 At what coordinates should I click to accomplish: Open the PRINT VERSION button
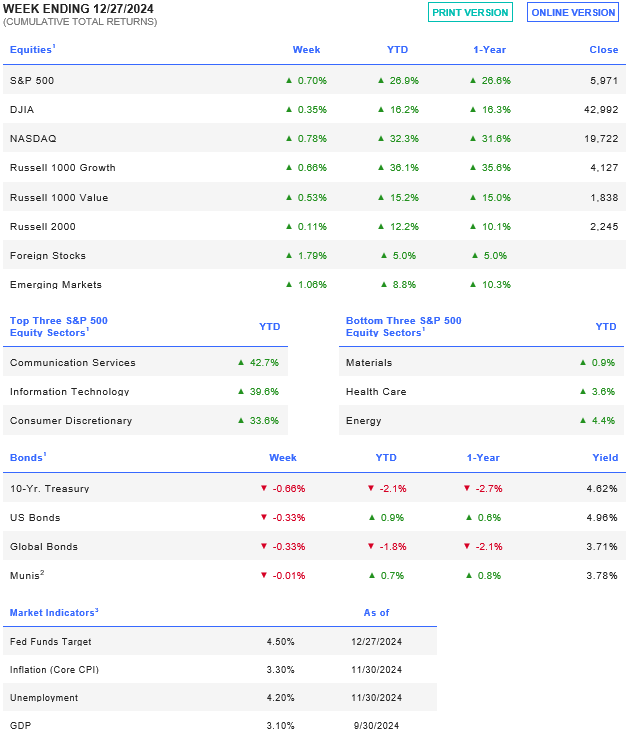click(x=470, y=13)
